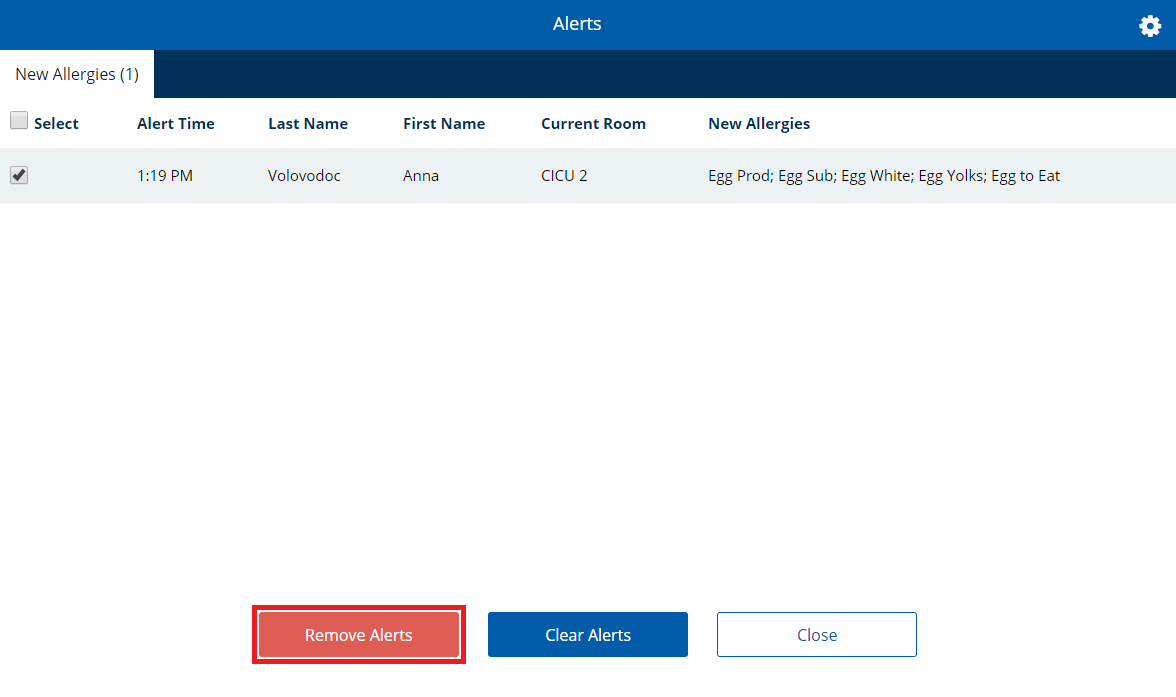Click the Select column header label
1176x697 pixels.
[x=56, y=123]
